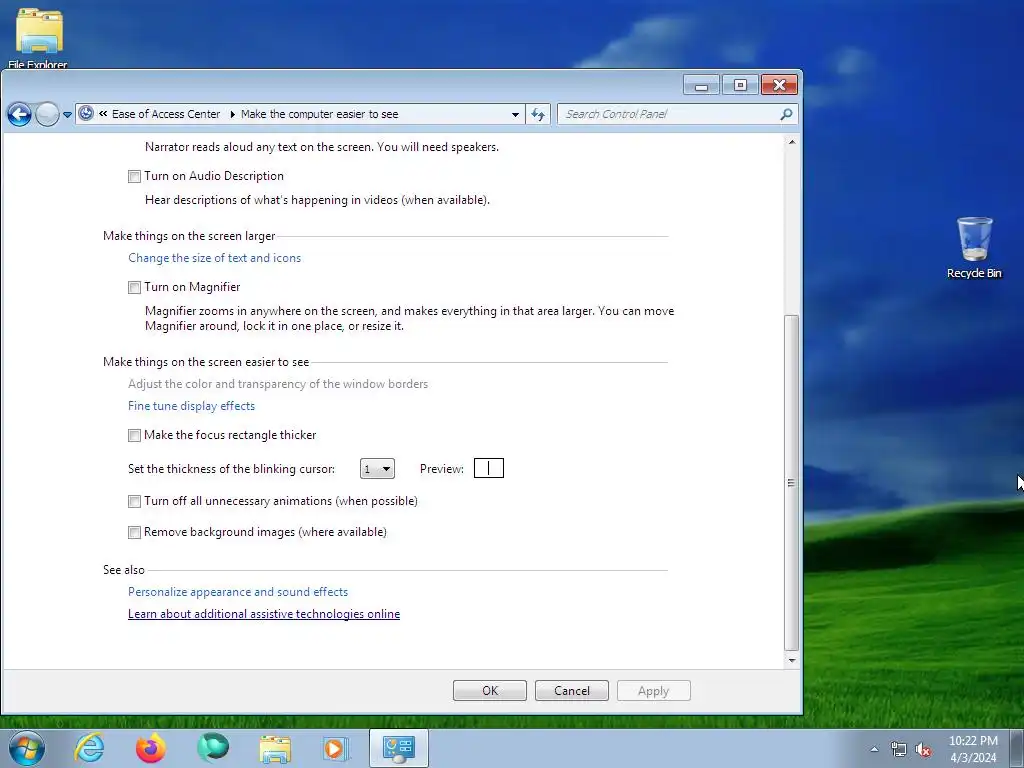The width and height of the screenshot is (1024, 768).
Task: Expand breadcrumb arrow after Ease of Access Center
Action: click(x=232, y=114)
